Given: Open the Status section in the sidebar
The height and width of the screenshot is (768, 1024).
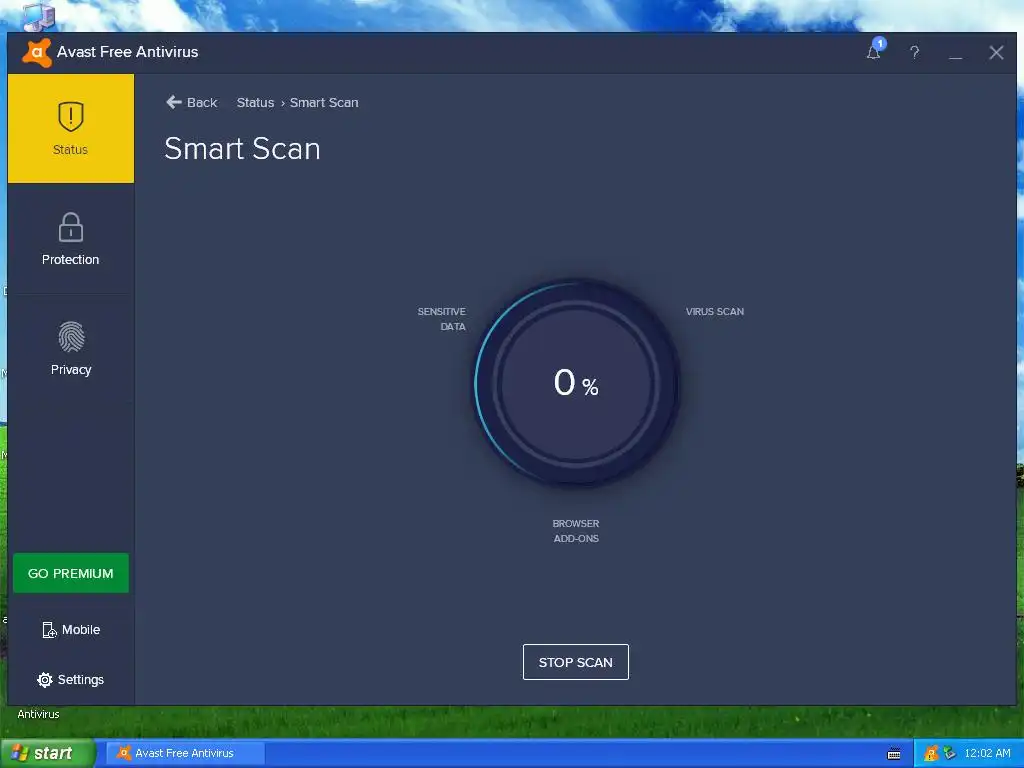Looking at the screenshot, I should click(71, 128).
